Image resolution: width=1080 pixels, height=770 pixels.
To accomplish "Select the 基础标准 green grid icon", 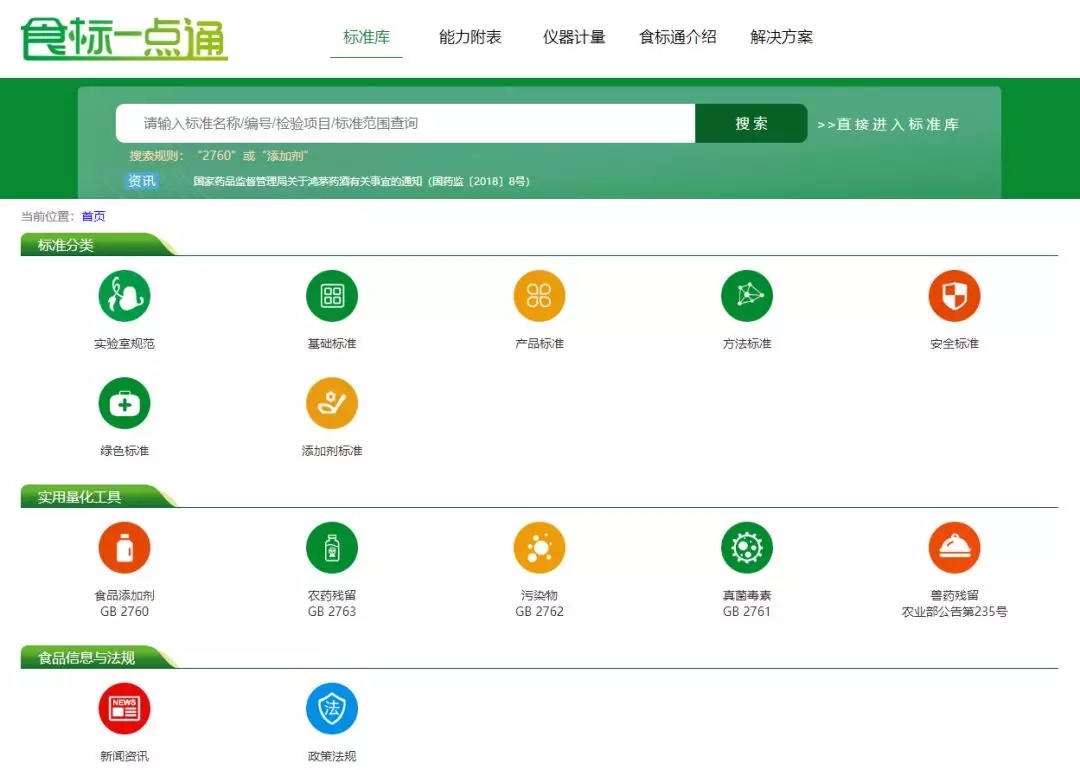I will click(332, 296).
